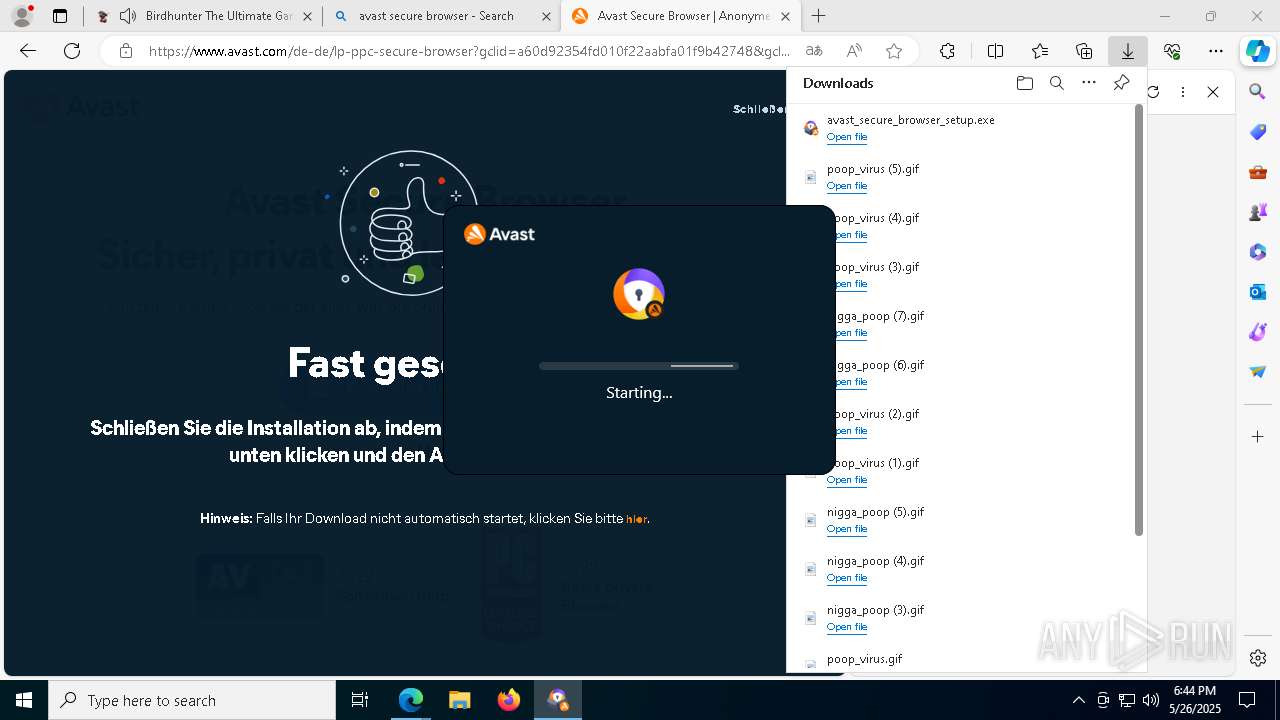Refresh the Avast page
The image size is (1280, 720).
(72, 51)
